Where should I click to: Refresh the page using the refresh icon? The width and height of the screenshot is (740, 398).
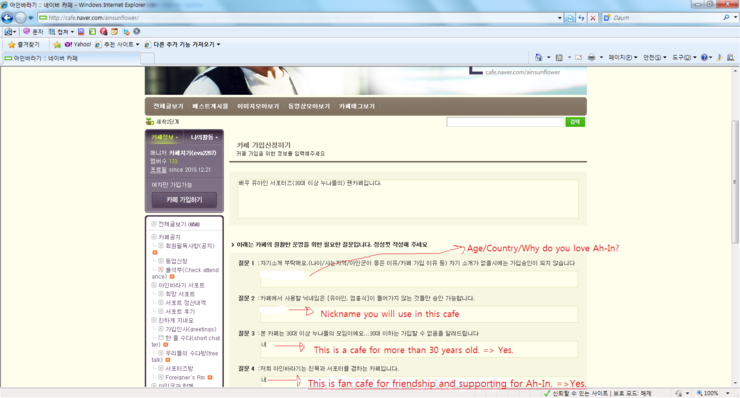coord(581,18)
